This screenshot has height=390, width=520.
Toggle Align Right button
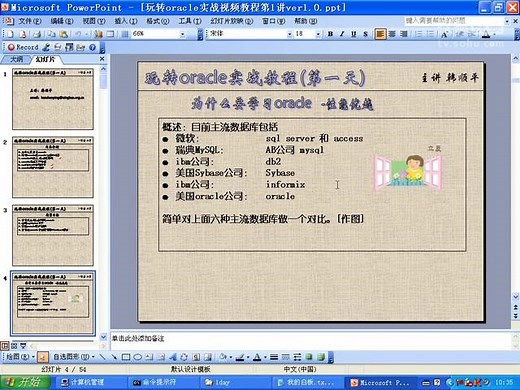point(404,34)
